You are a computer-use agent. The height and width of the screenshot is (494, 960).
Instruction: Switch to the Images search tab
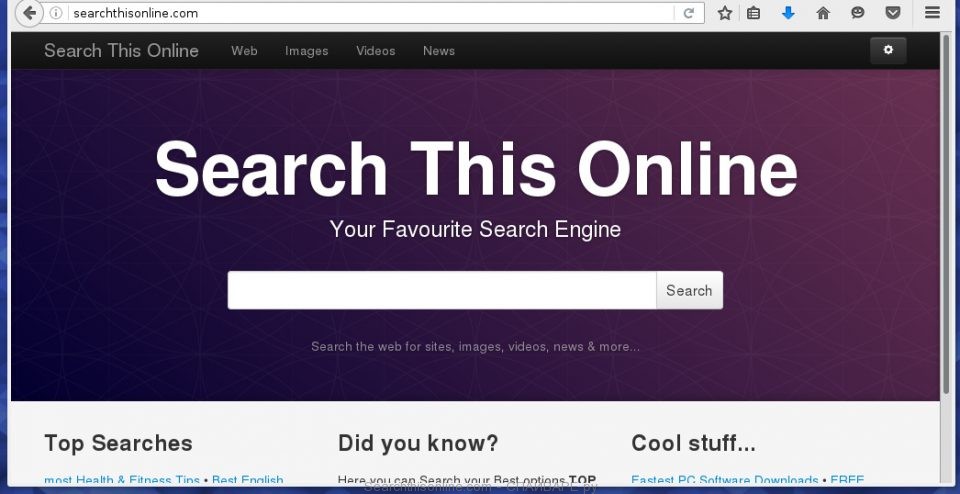307,51
